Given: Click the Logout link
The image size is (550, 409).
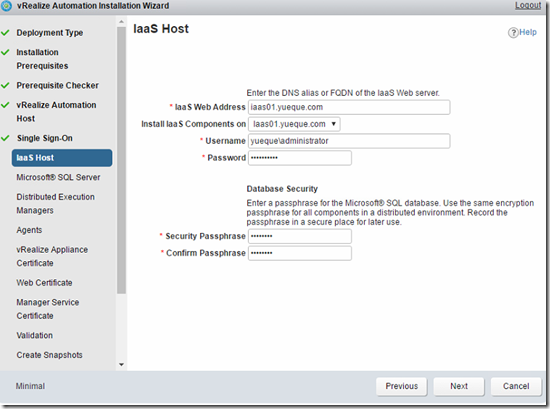Looking at the screenshot, I should [x=528, y=6].
